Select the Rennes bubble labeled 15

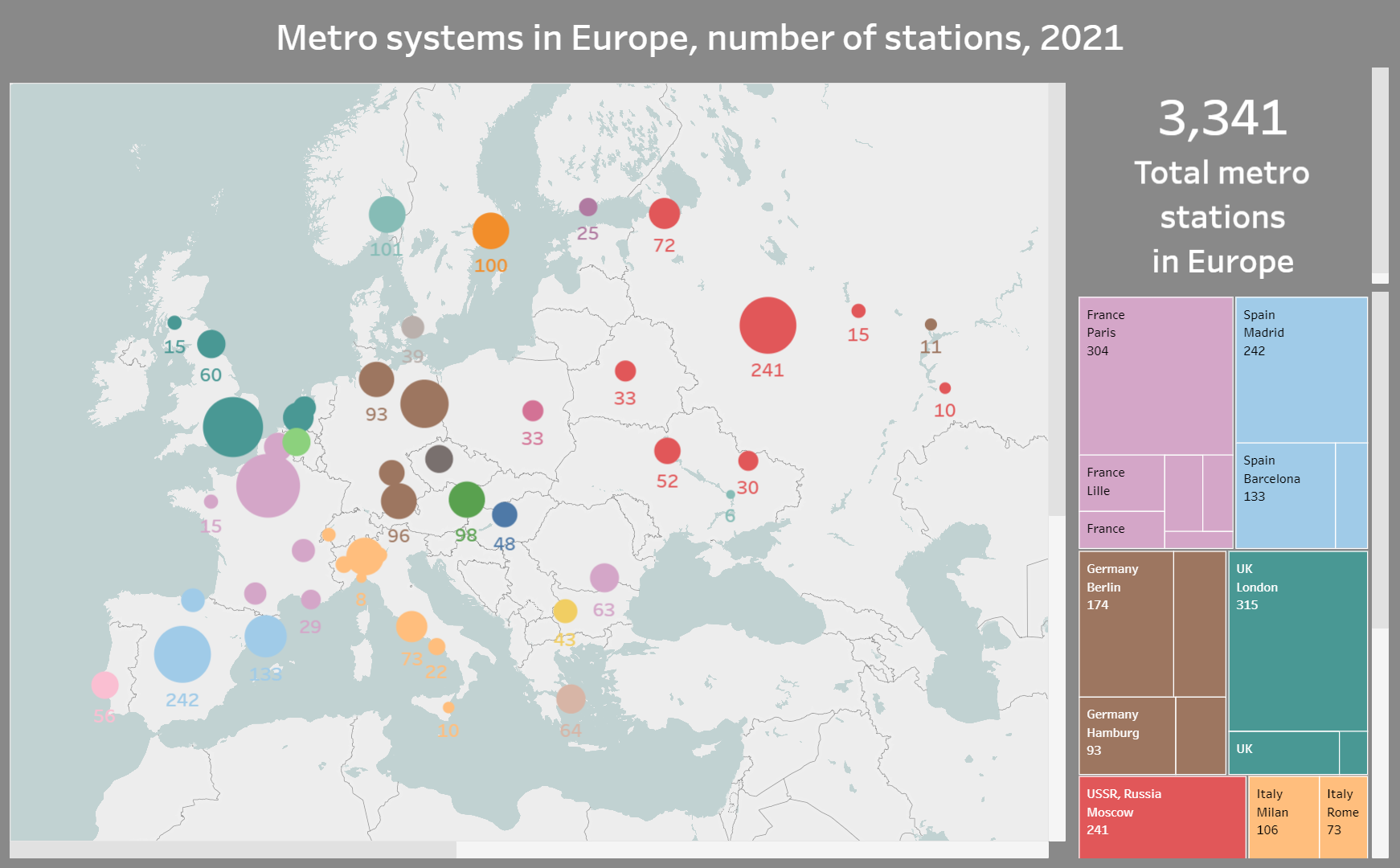click(211, 502)
